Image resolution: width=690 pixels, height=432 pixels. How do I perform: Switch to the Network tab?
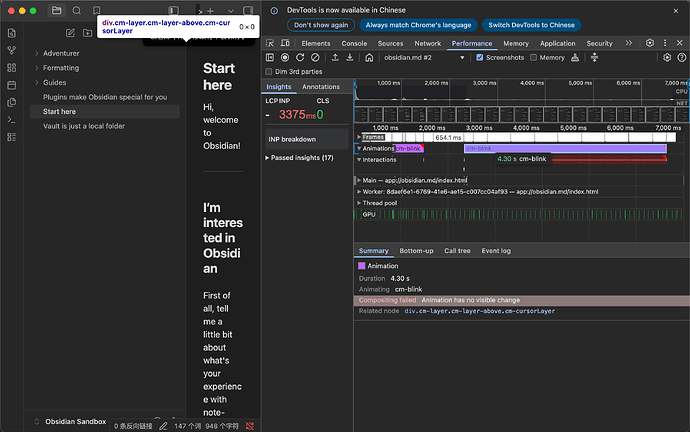[x=427, y=44]
